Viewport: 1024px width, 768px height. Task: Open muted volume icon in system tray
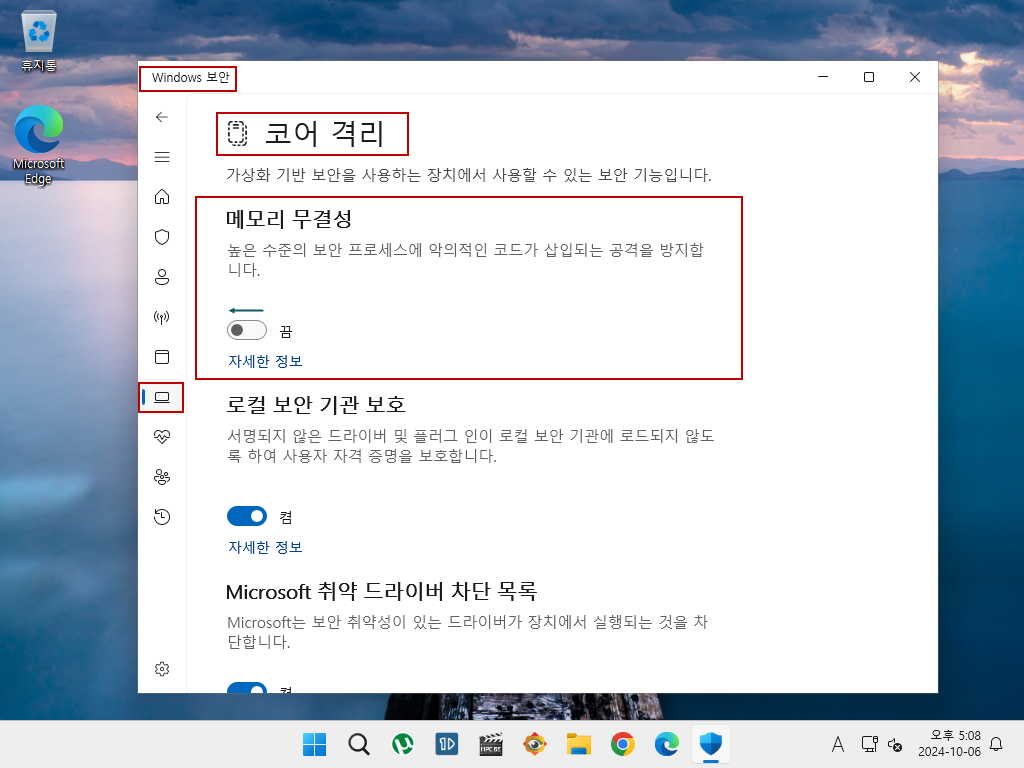[895, 744]
